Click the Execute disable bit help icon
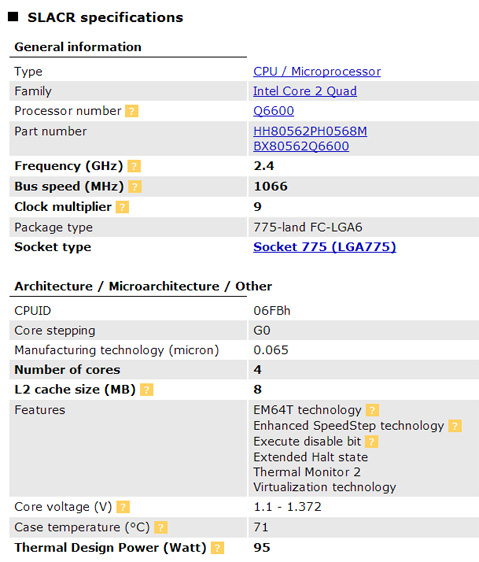Viewport: 479px width, 562px height. pyautogui.click(x=372, y=442)
